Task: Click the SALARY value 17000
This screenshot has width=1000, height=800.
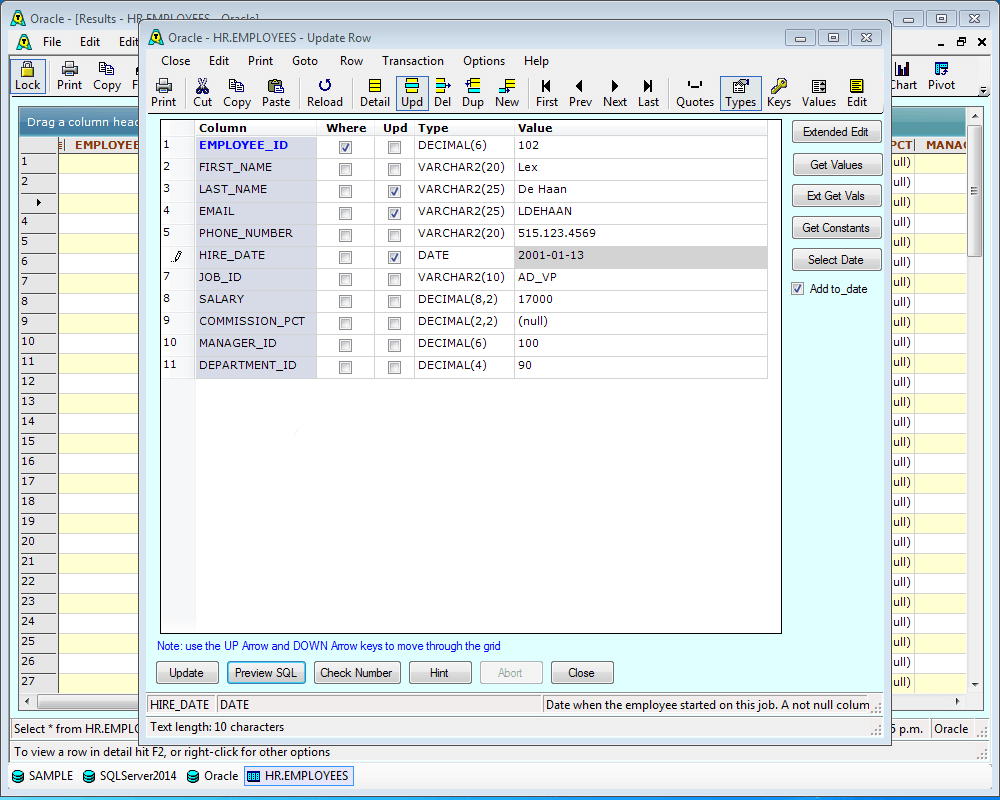Action: 640,299
